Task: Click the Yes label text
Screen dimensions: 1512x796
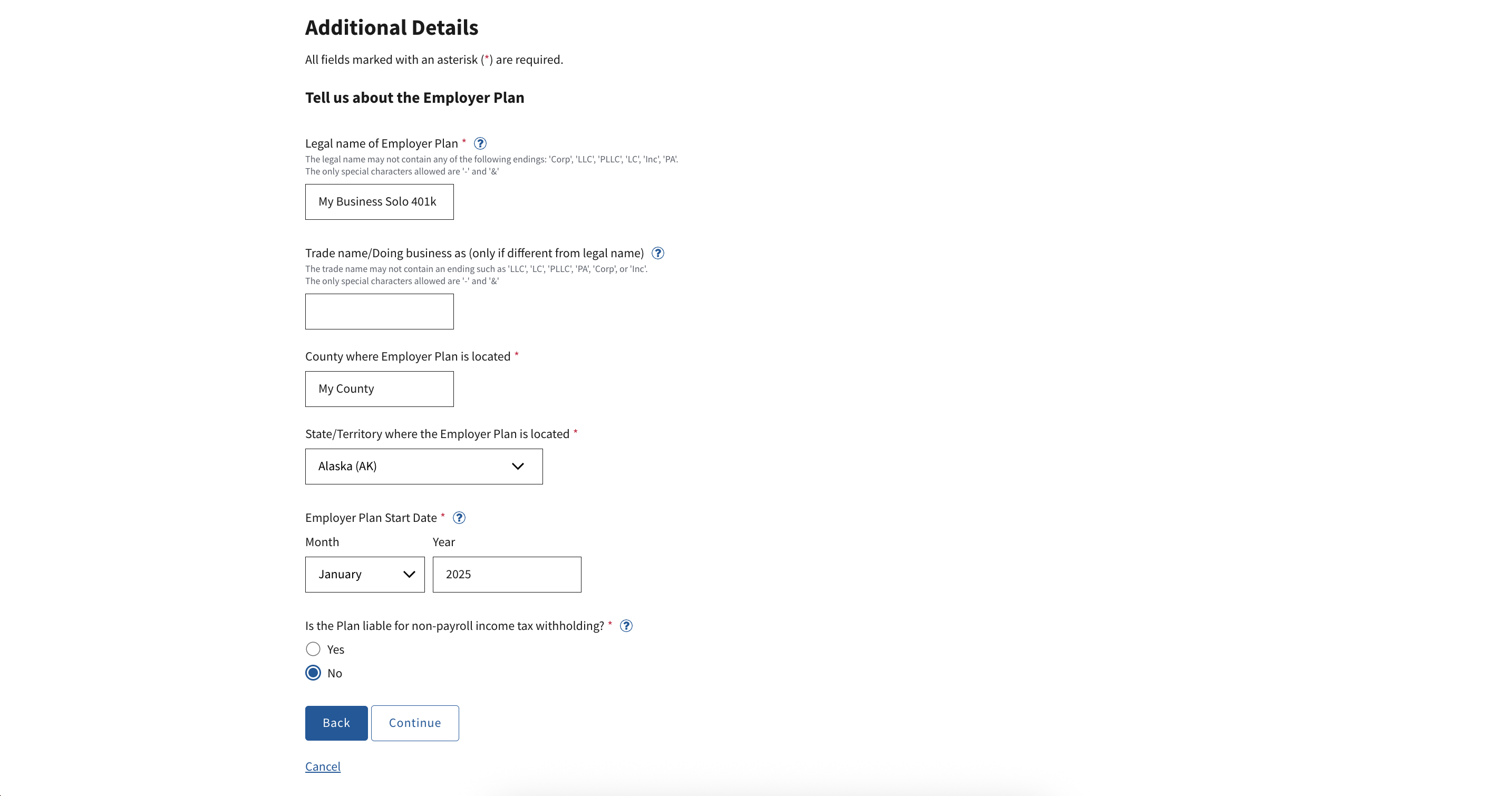Action: point(336,649)
